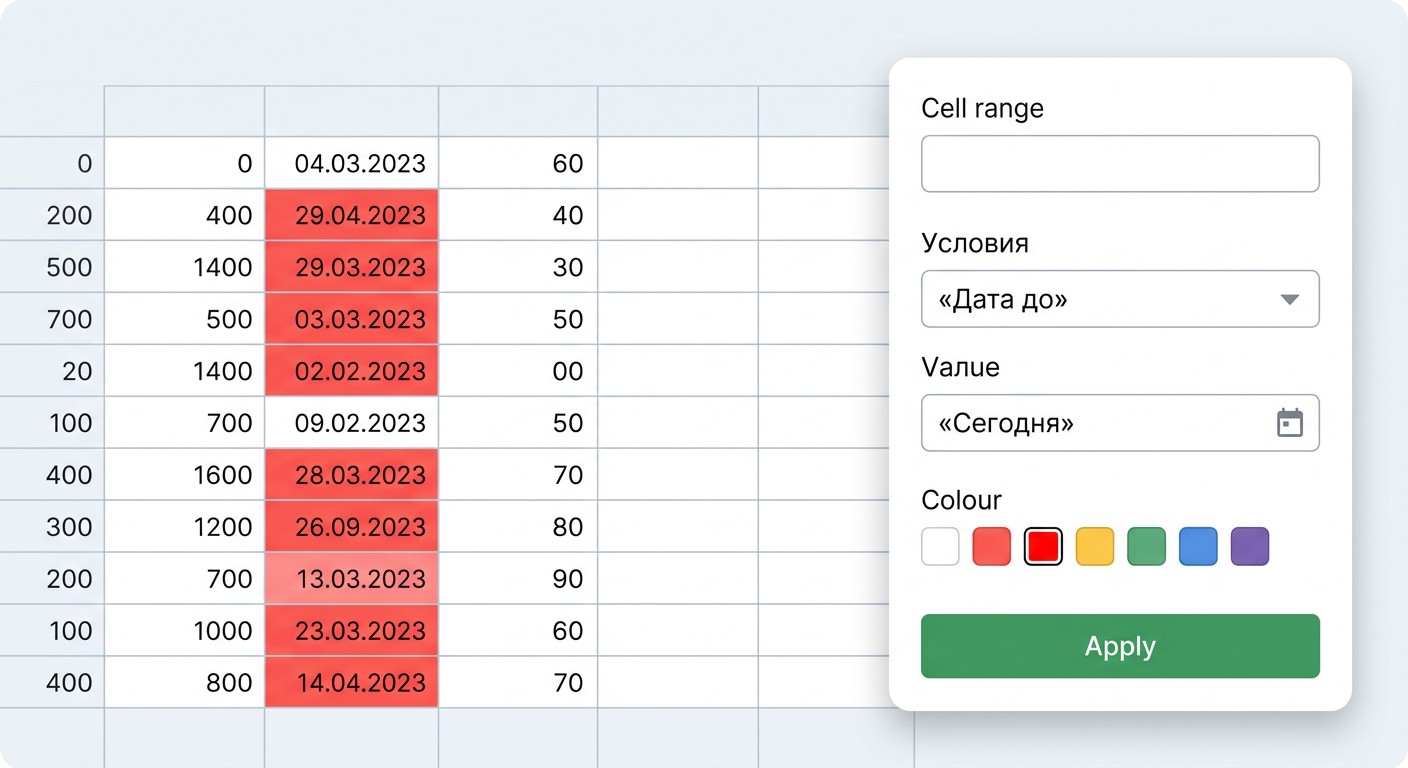The image size is (1408, 768).
Task: Open the Условия condition combo box
Action: click(x=1120, y=299)
